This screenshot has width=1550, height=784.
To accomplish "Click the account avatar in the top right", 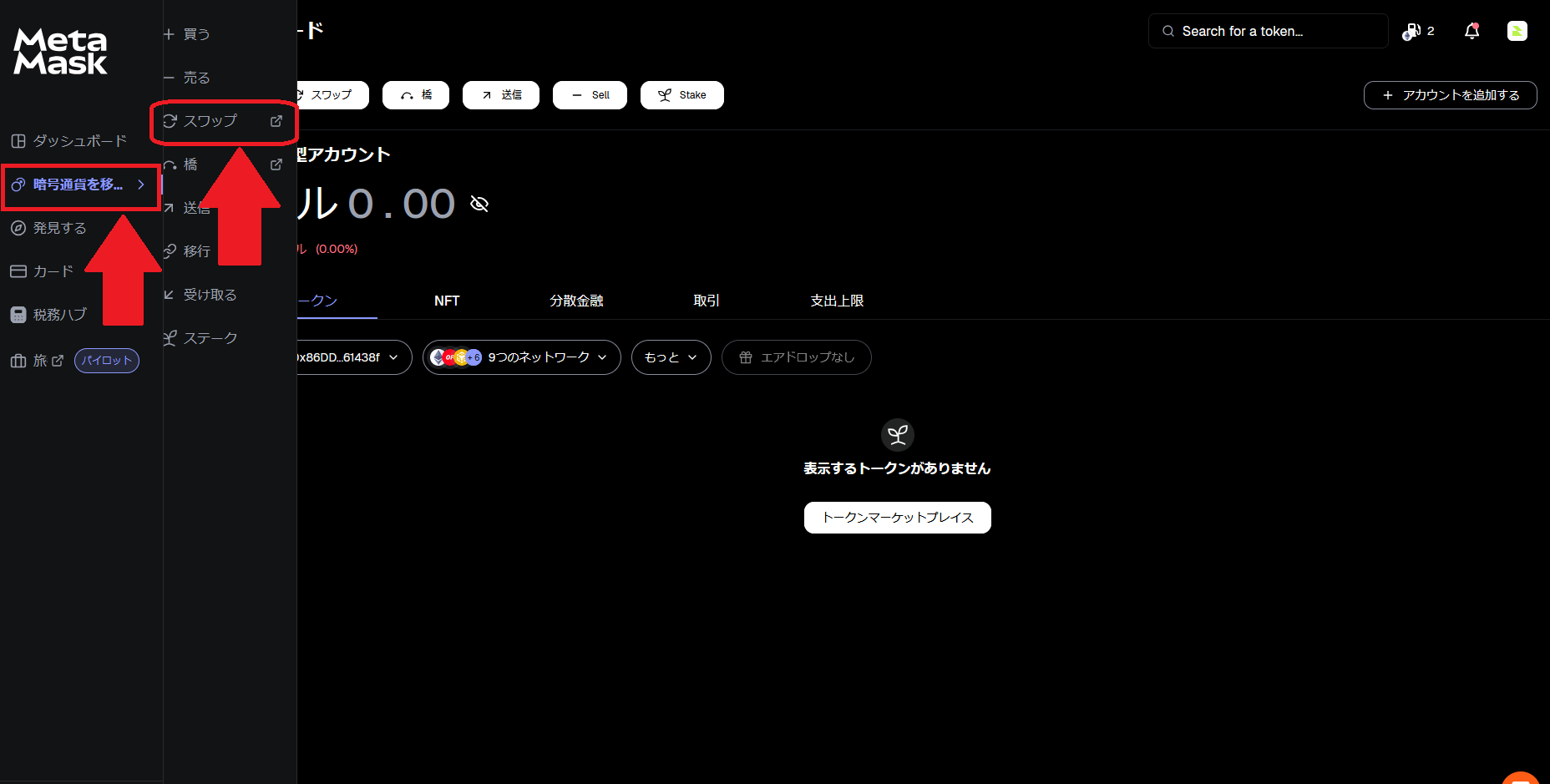I will [x=1517, y=30].
